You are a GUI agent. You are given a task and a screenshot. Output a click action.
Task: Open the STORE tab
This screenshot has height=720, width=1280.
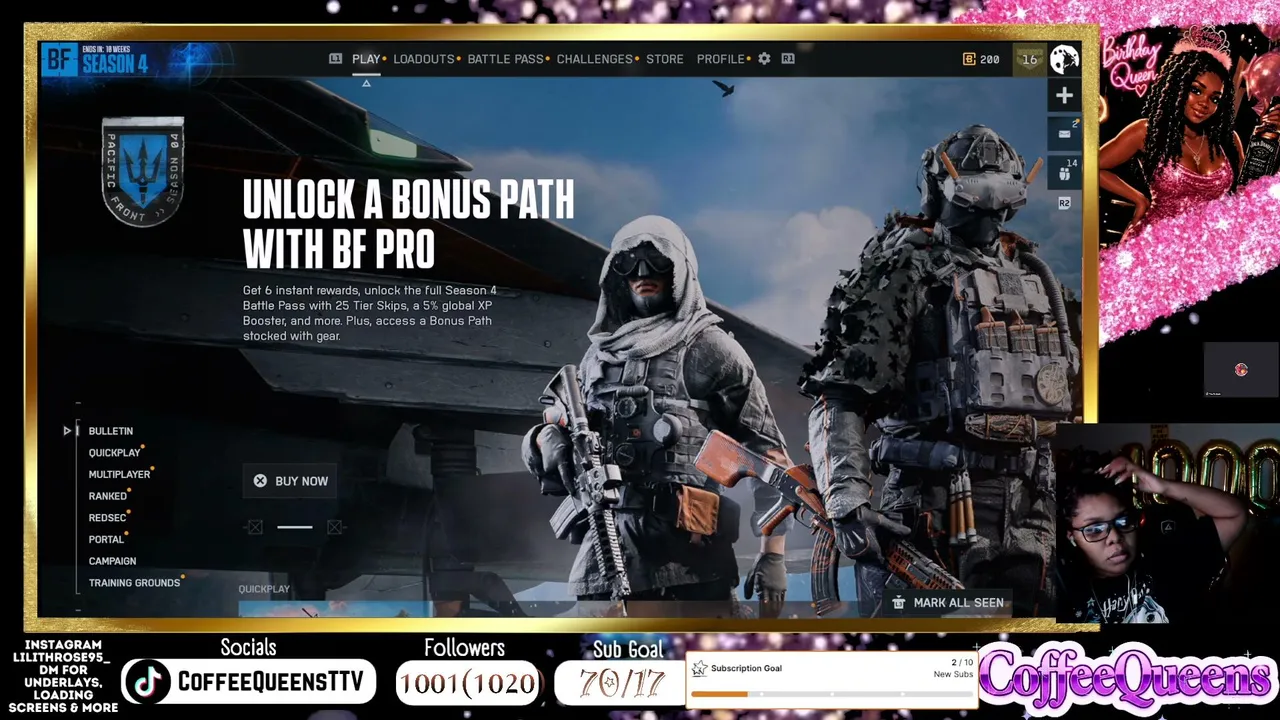coord(665,59)
